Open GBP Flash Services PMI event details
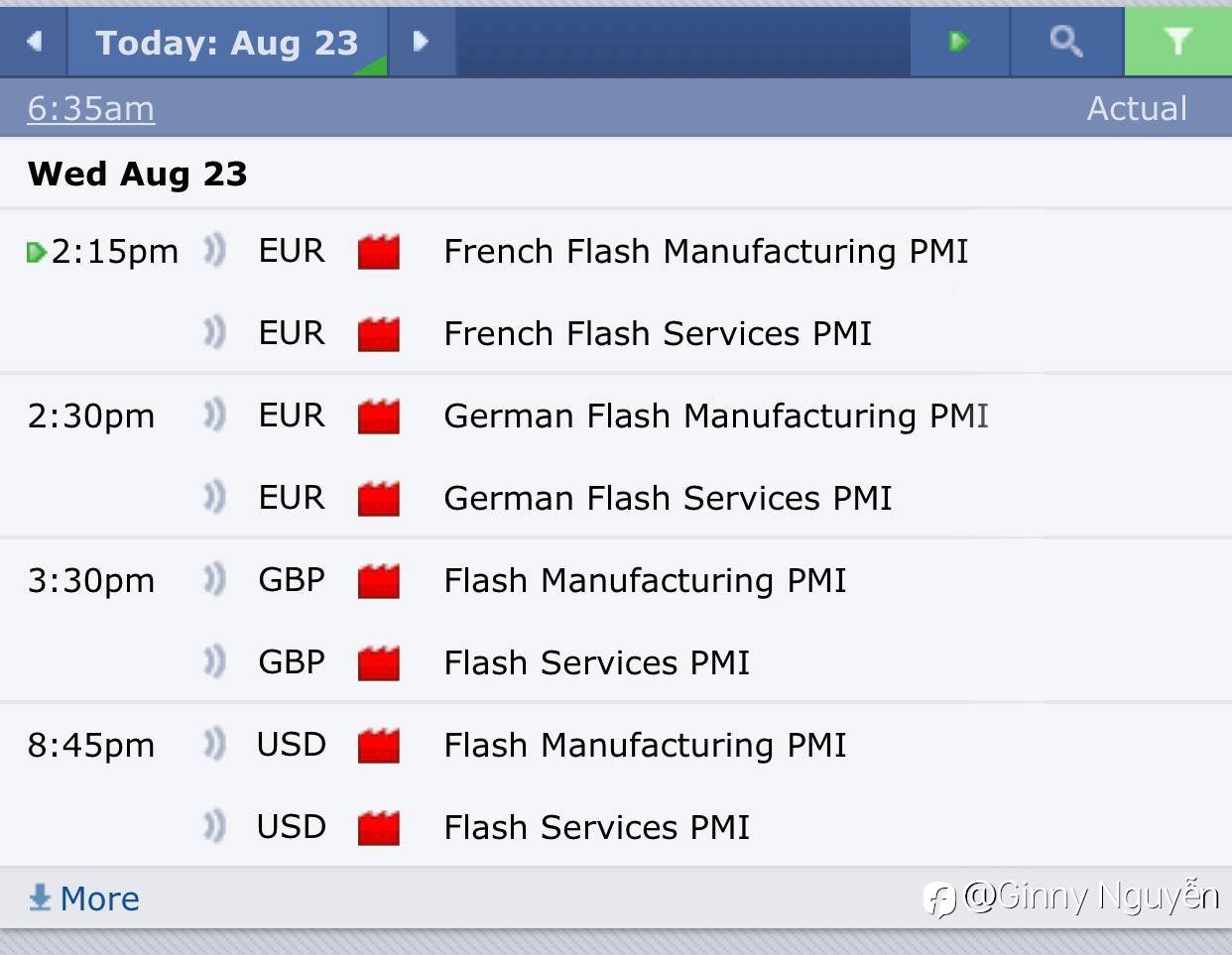 pyautogui.click(x=596, y=662)
